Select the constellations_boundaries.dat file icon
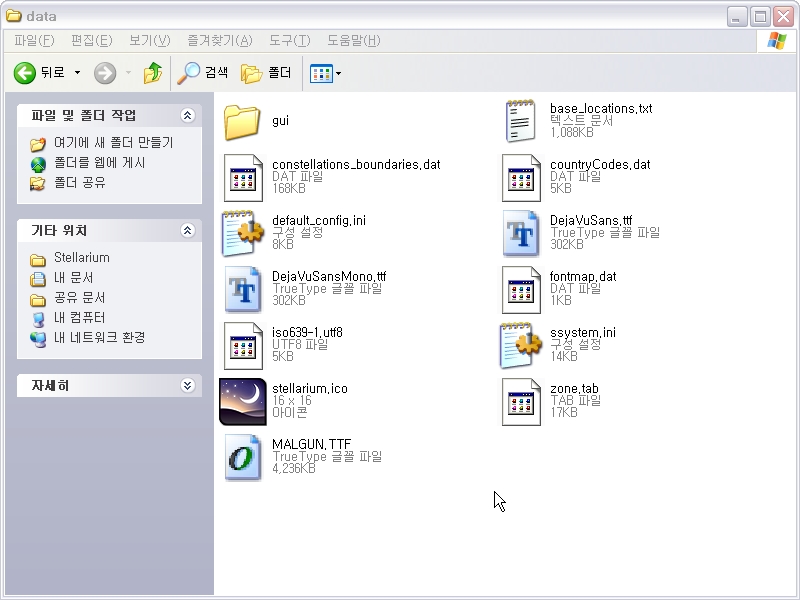 tap(243, 178)
